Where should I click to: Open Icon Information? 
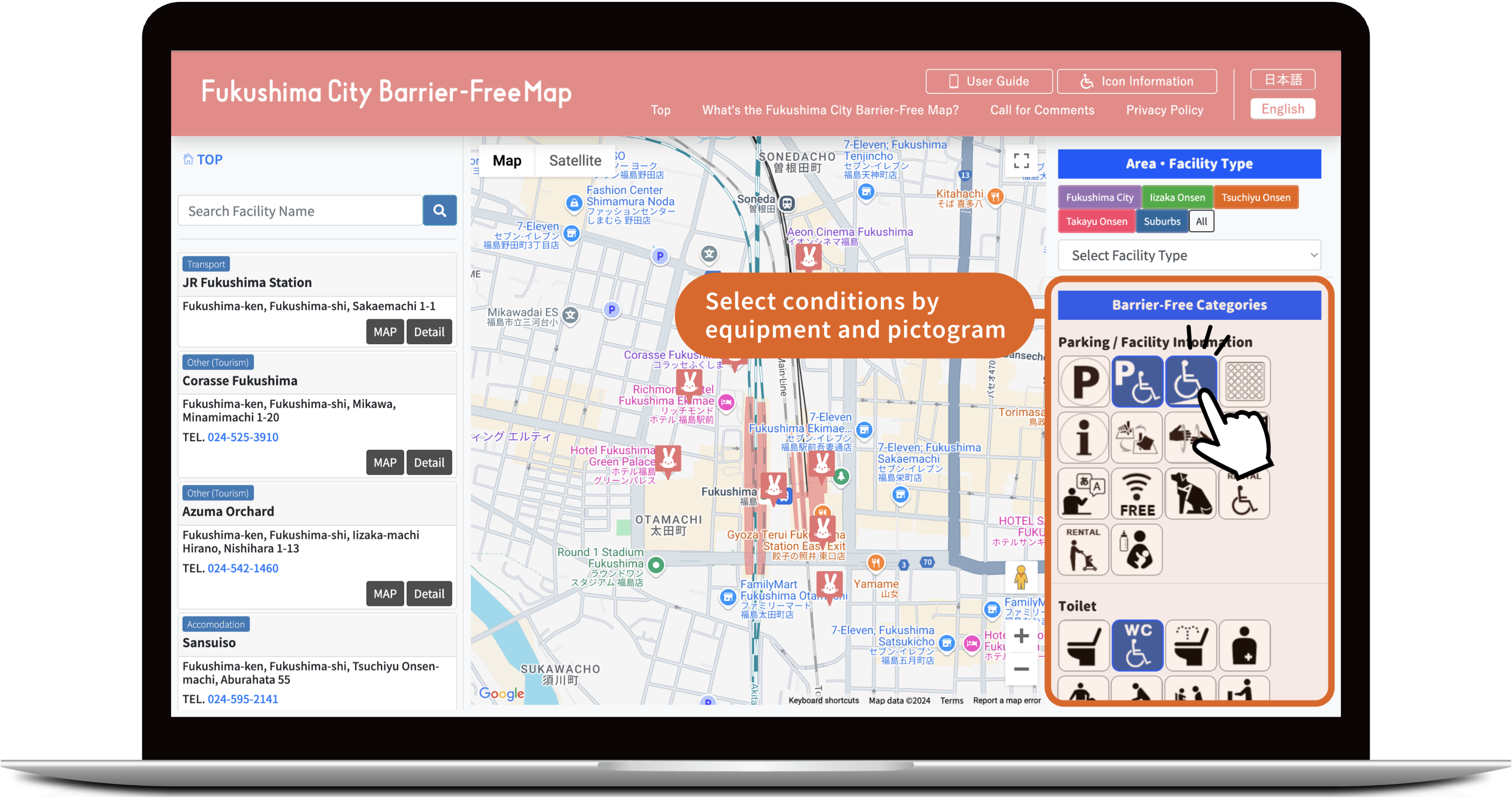pyautogui.click(x=1137, y=81)
